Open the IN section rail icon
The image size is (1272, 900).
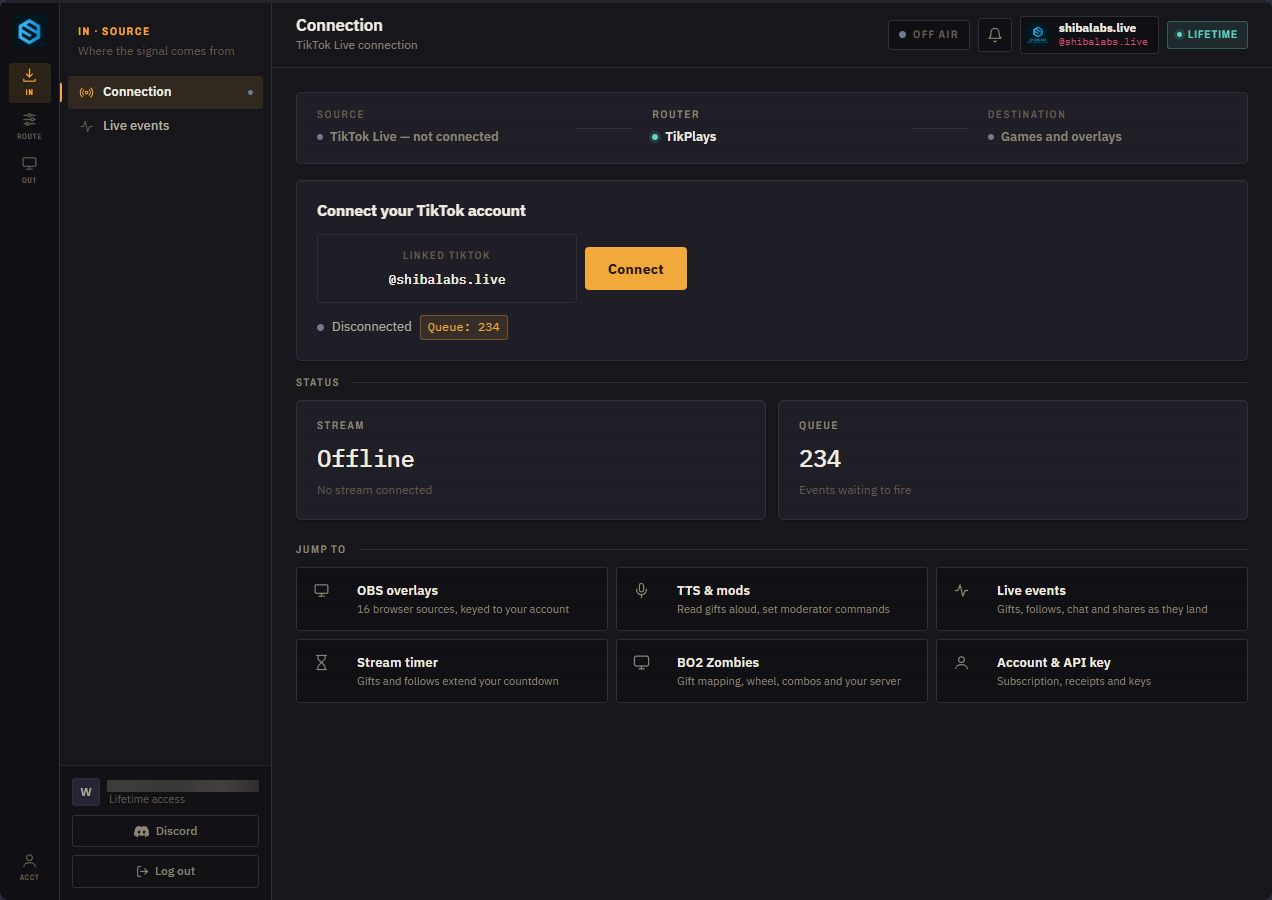30,82
